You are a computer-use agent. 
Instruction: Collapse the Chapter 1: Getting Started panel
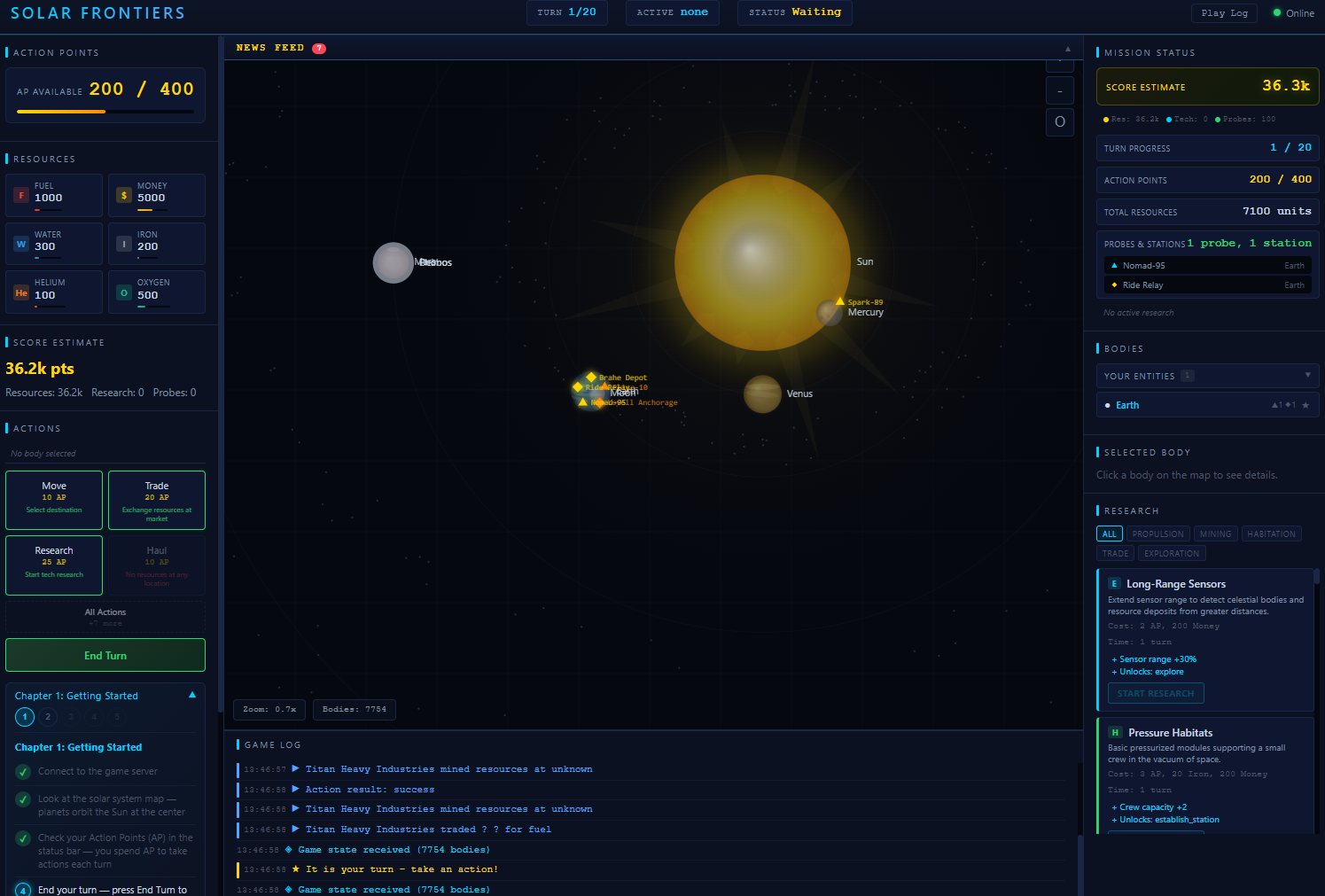point(191,695)
